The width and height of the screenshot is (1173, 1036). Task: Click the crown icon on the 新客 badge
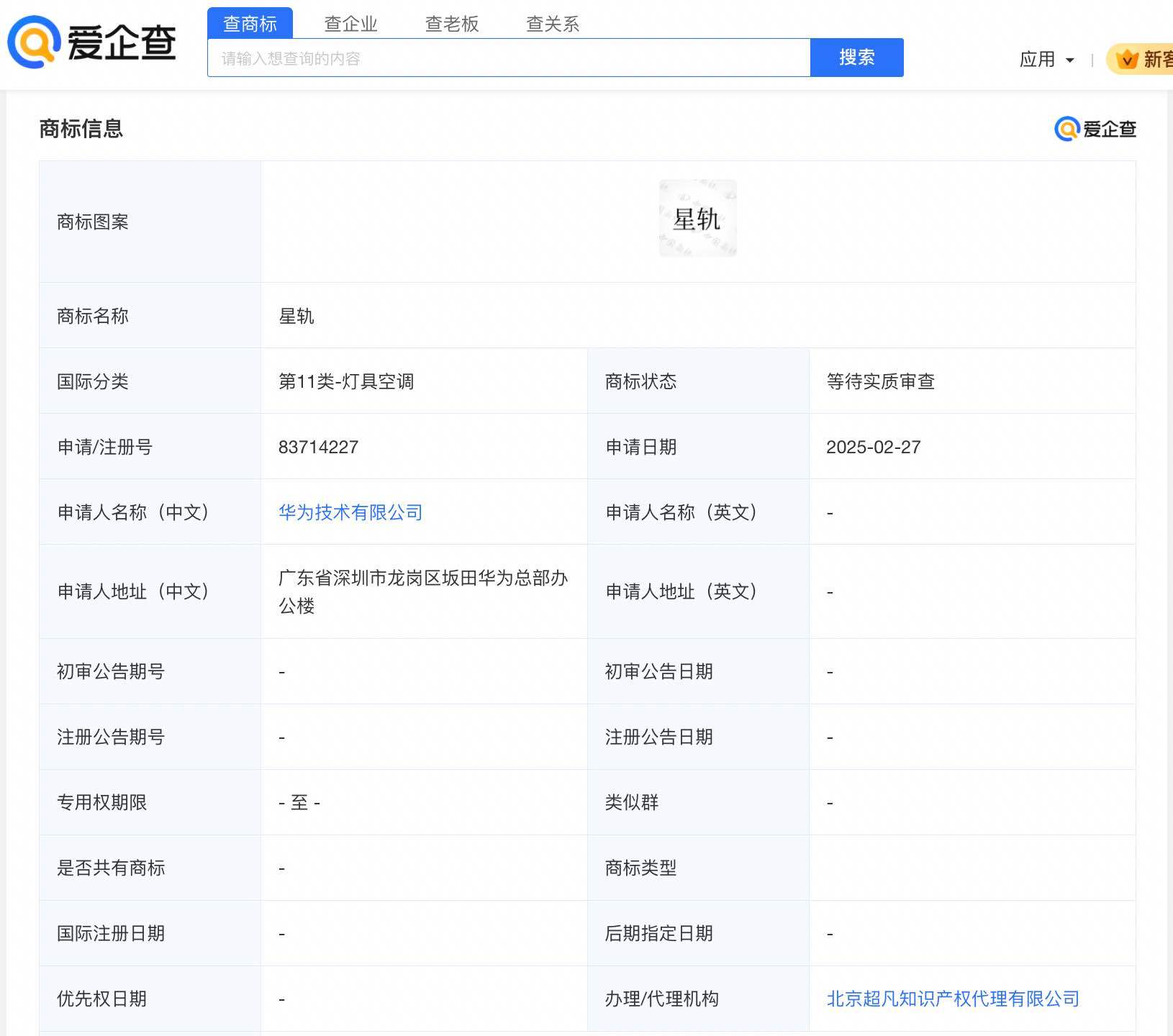click(1127, 59)
